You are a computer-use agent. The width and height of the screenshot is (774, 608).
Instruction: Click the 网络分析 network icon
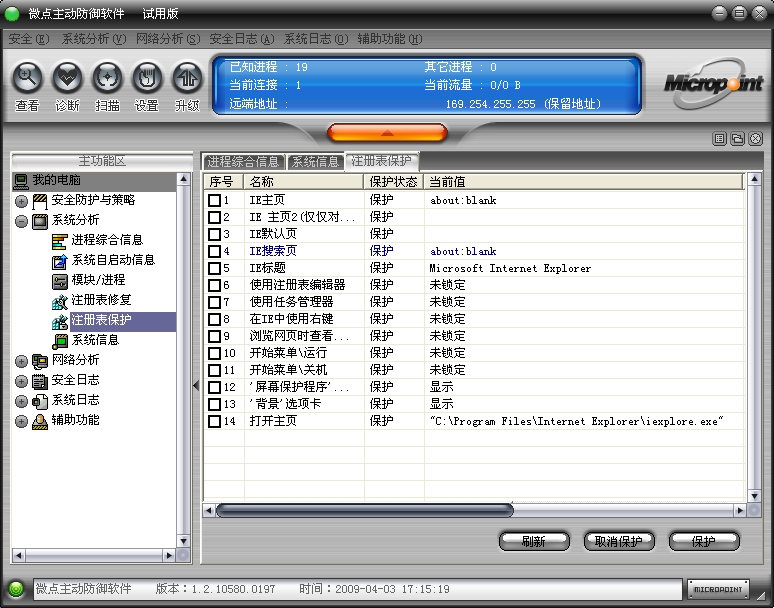click(40, 361)
